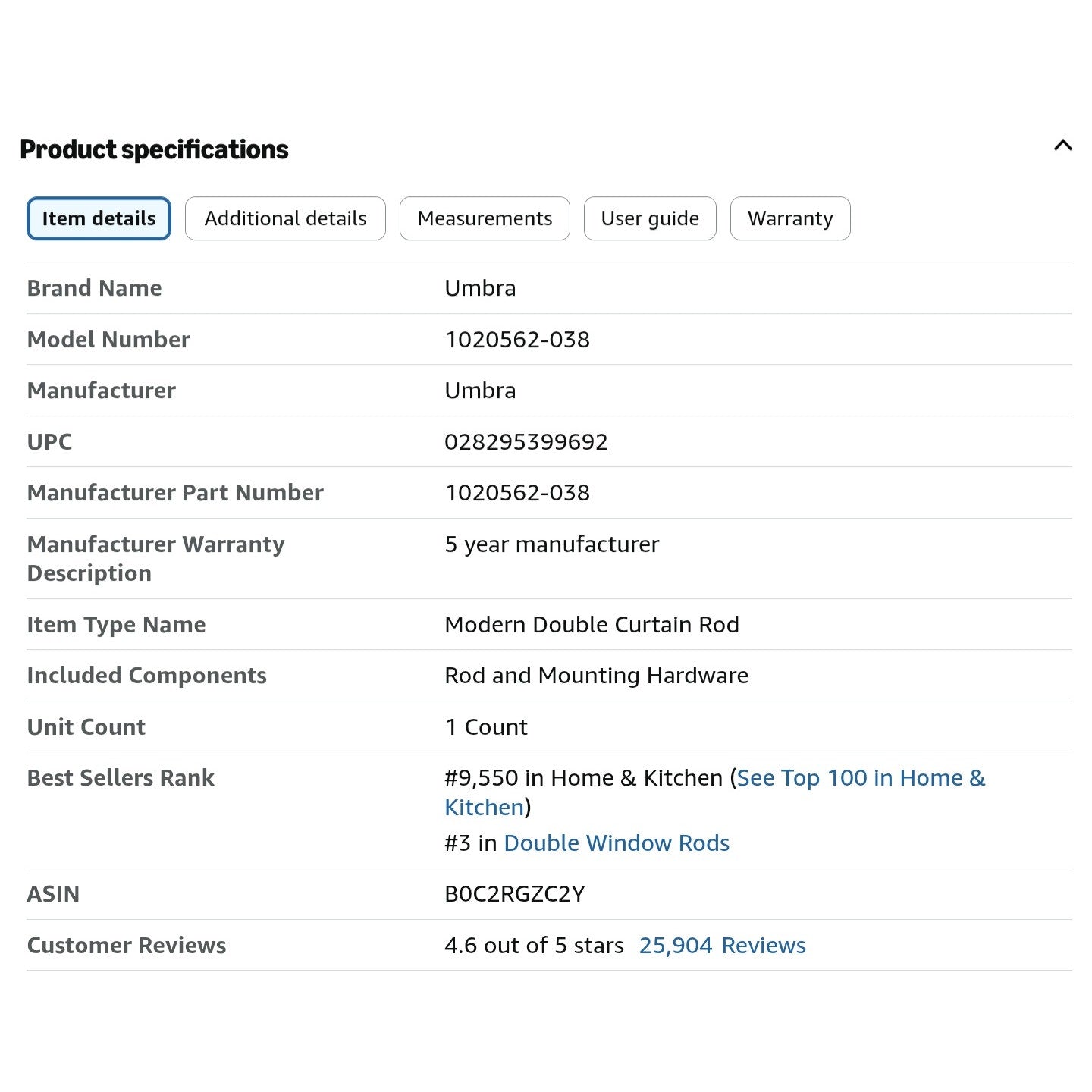
Task: Open the User guide tab
Action: [650, 218]
